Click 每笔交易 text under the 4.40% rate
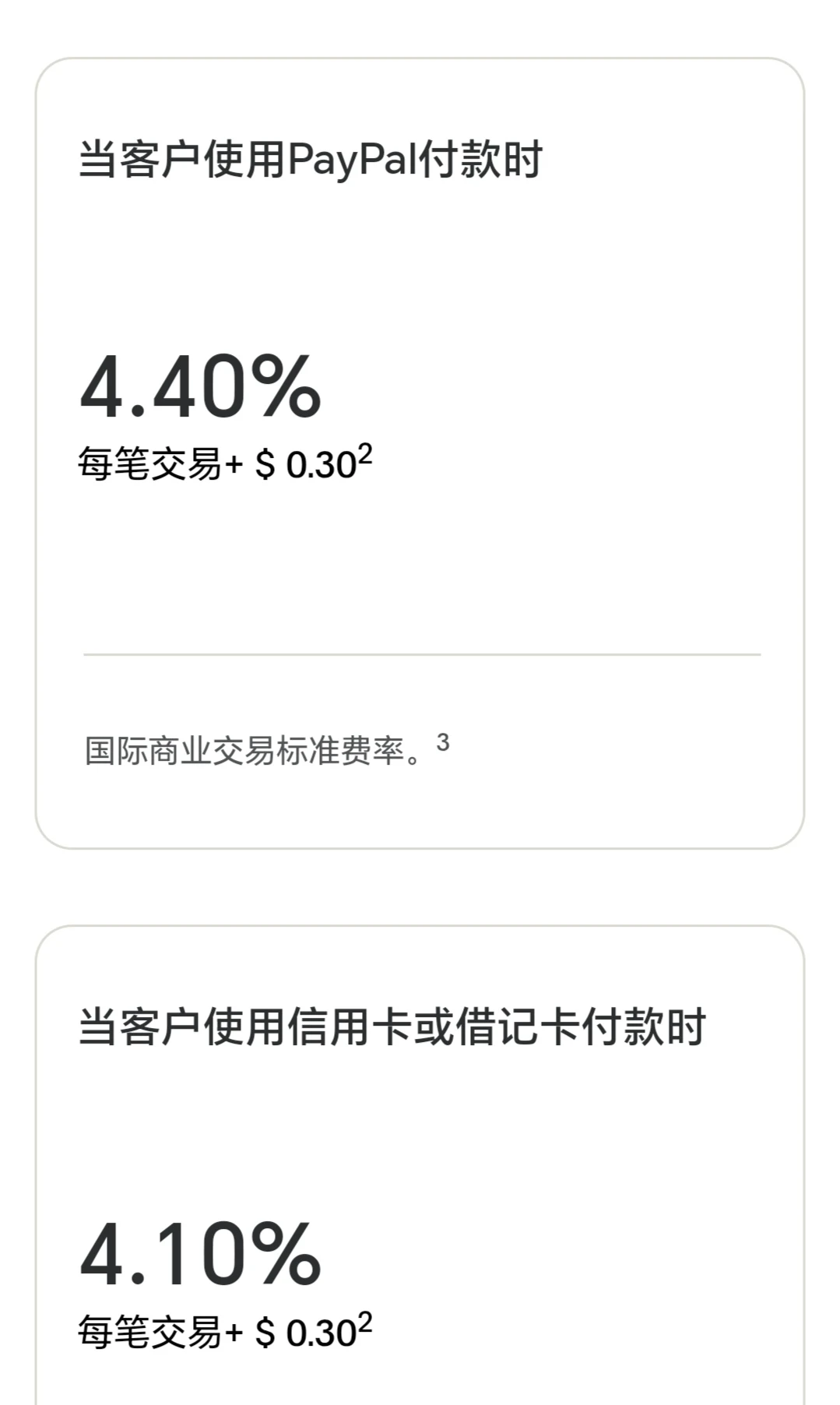Image resolution: width=840 pixels, height=1405 pixels. [149, 465]
